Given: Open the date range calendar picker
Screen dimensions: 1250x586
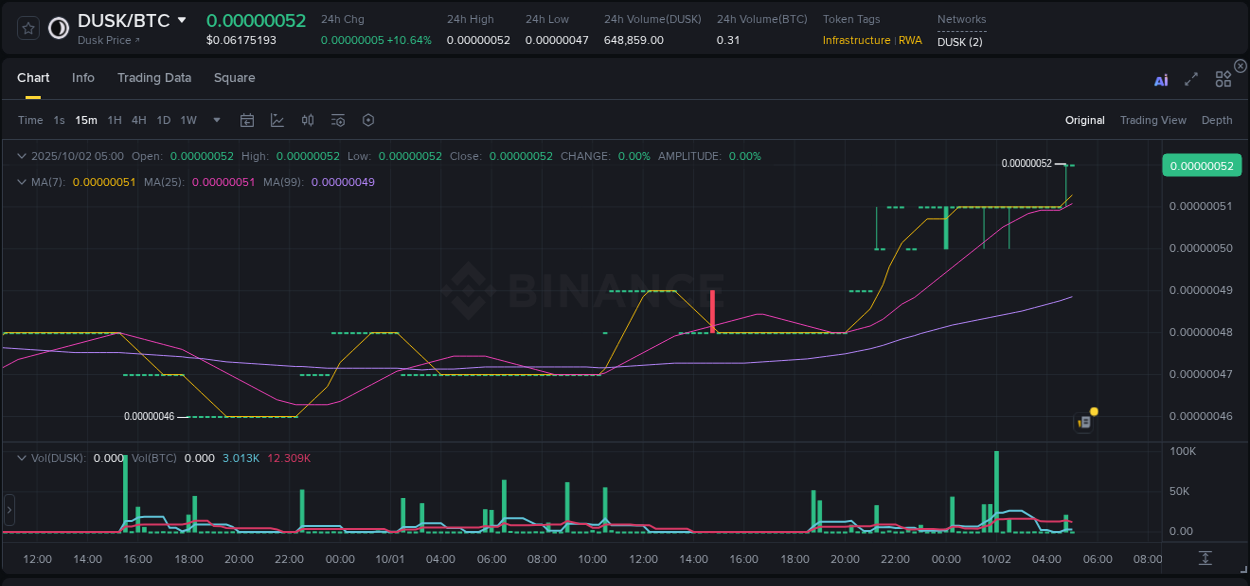Looking at the screenshot, I should pos(247,119).
